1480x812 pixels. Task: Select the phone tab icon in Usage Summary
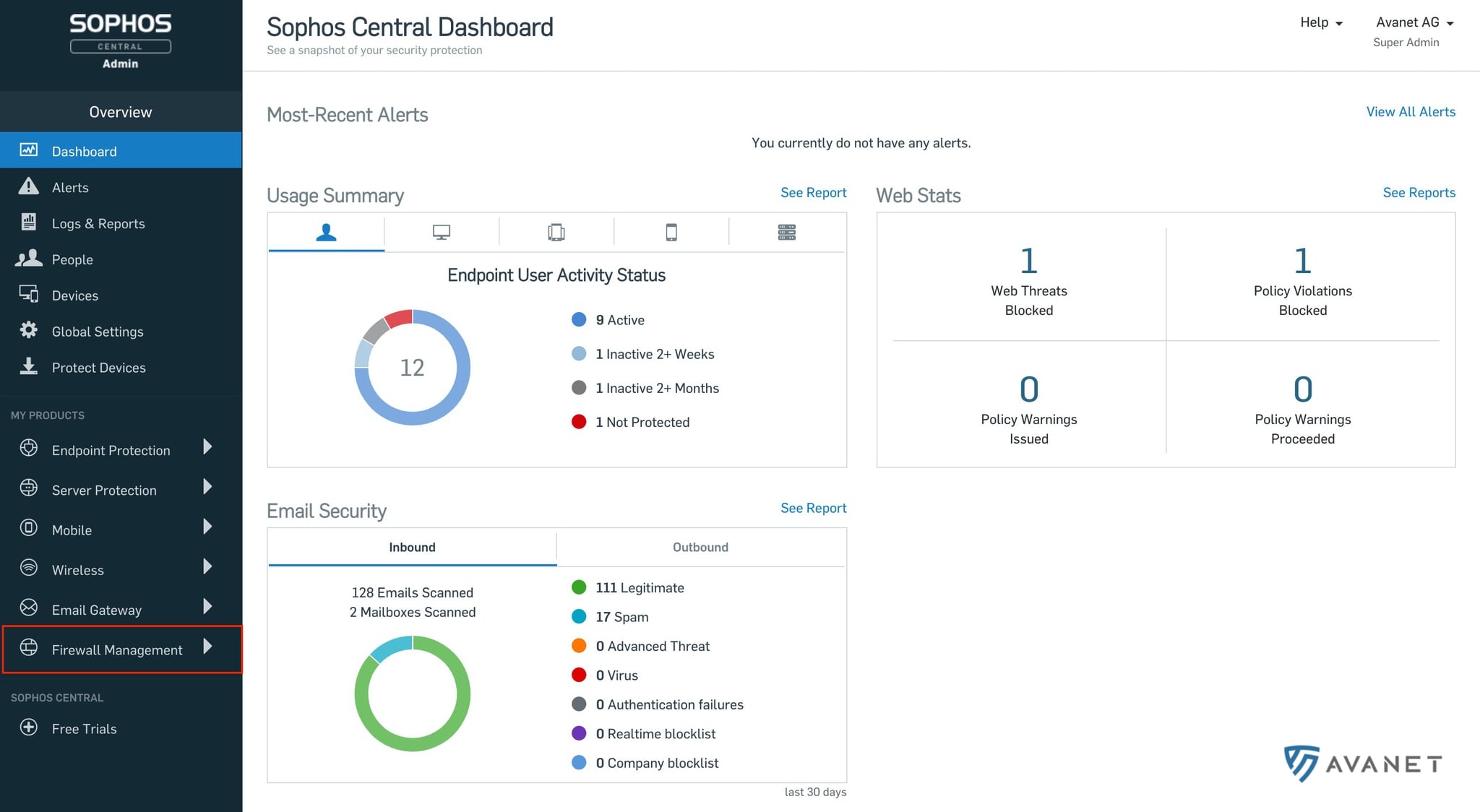point(671,232)
